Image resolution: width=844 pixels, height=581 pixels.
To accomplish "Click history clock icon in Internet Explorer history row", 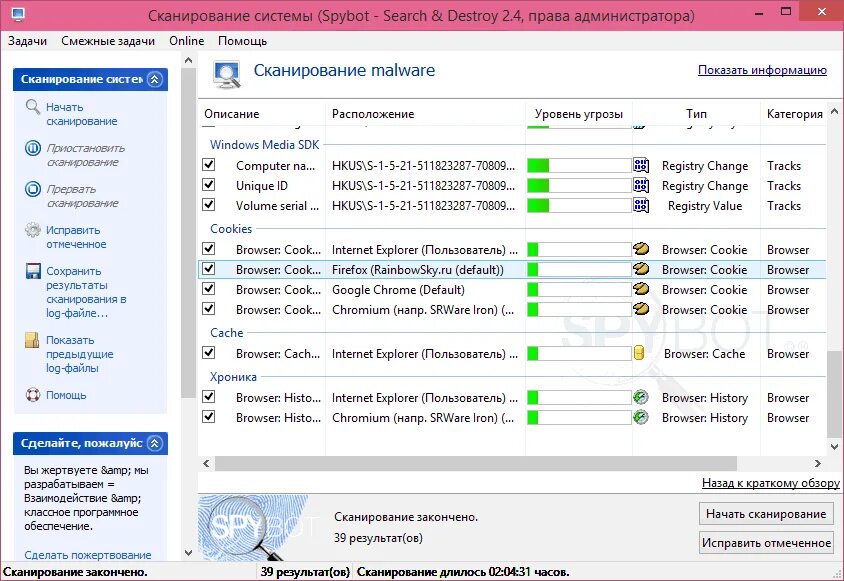I will pos(641,397).
